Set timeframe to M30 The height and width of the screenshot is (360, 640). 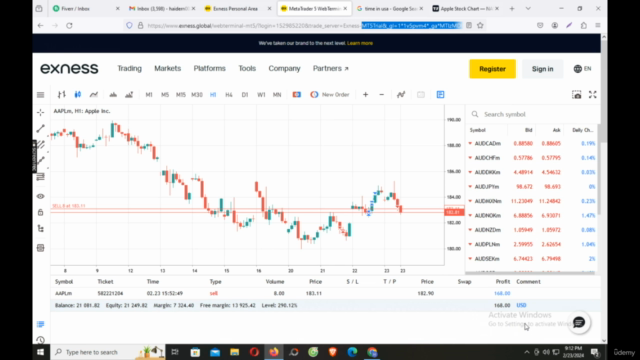pyautogui.click(x=197, y=95)
